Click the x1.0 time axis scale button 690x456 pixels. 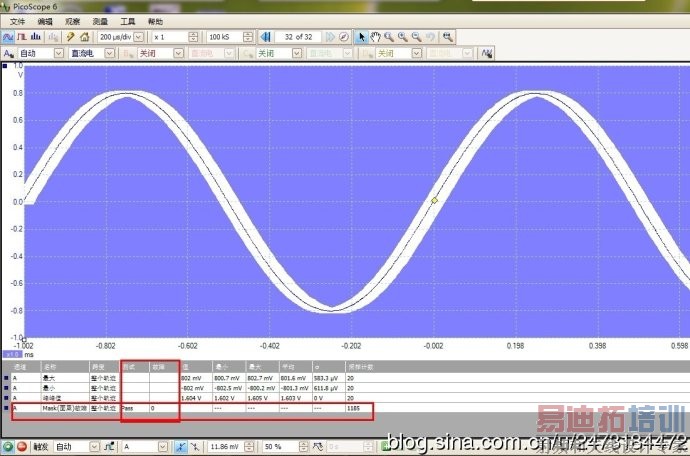[x=12, y=354]
